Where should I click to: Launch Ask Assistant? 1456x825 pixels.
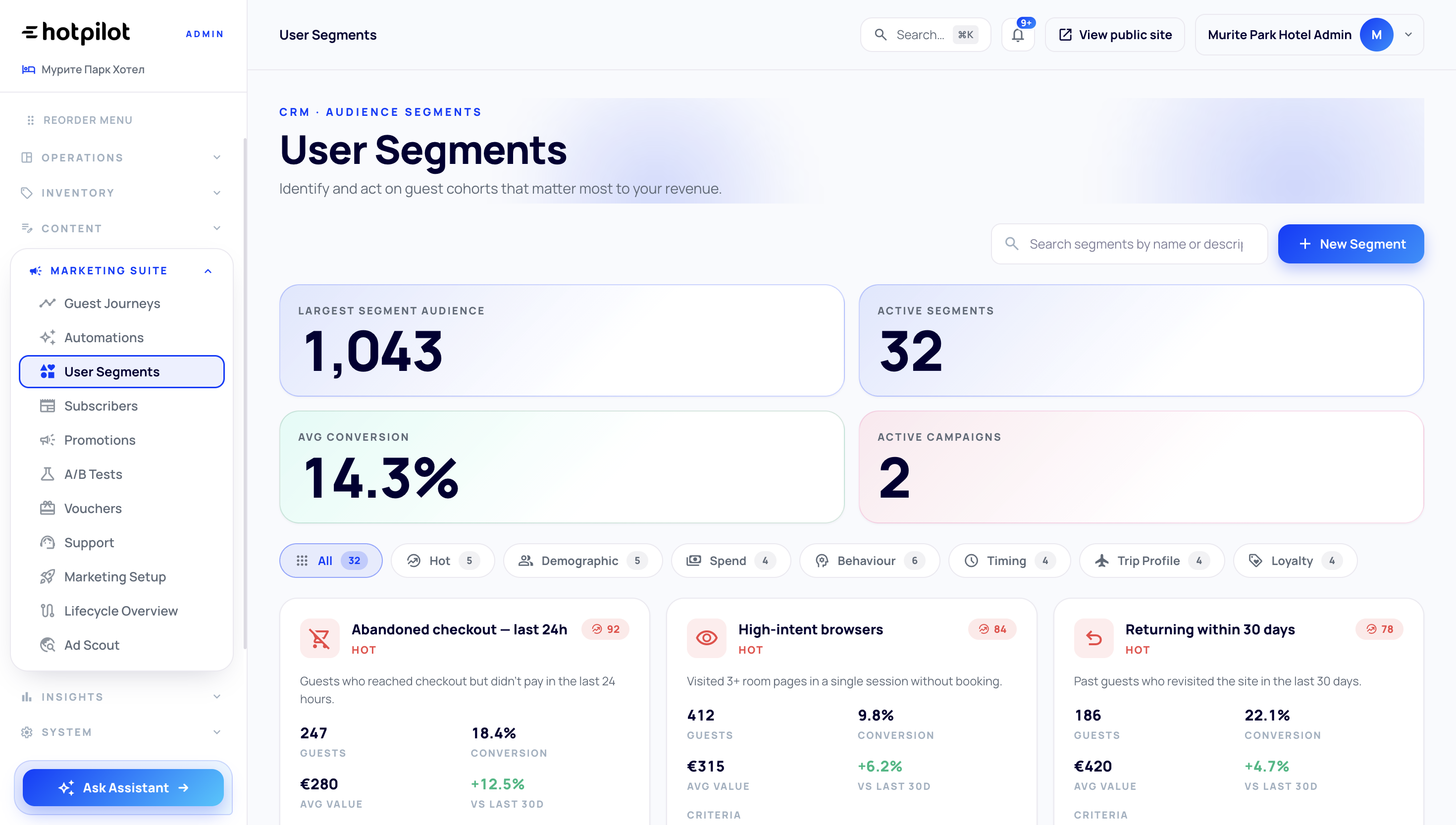point(123,787)
